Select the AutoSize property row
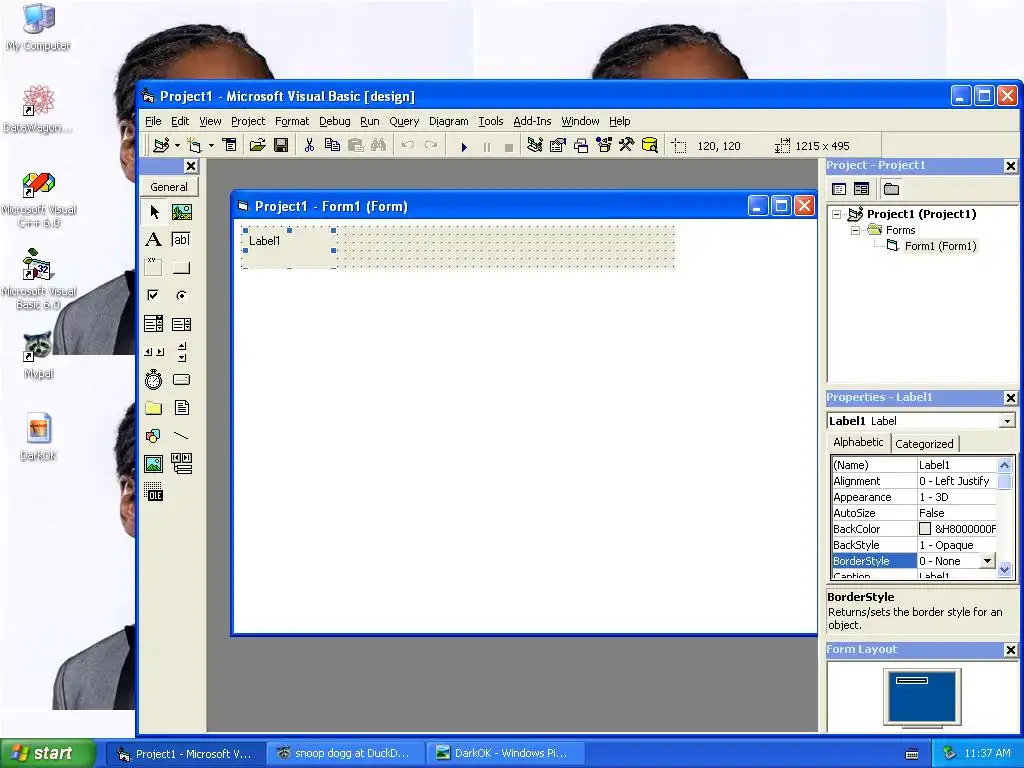This screenshot has height=768, width=1024. [x=914, y=513]
